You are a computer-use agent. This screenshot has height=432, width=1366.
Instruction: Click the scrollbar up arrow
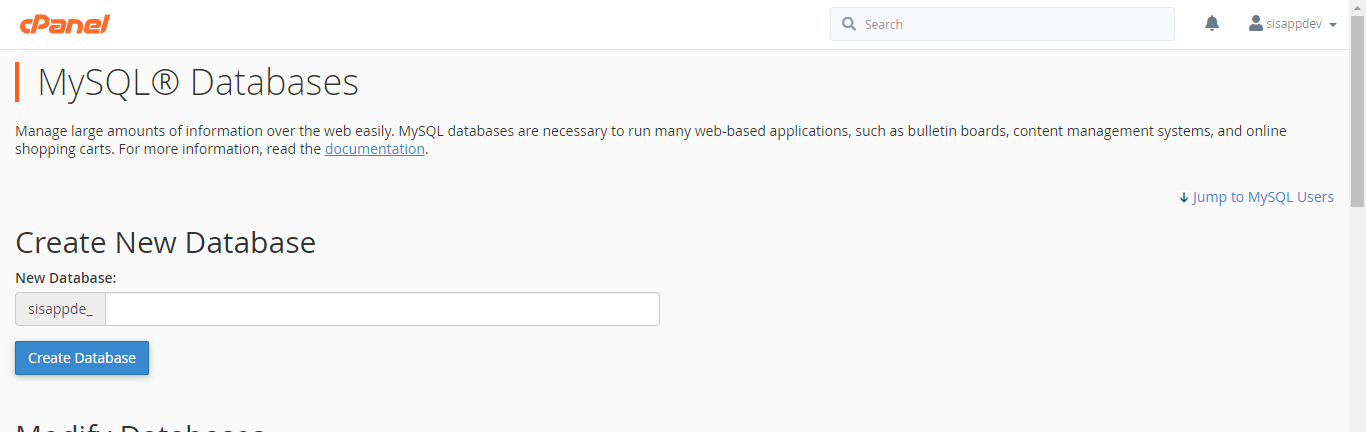(1357, 7)
